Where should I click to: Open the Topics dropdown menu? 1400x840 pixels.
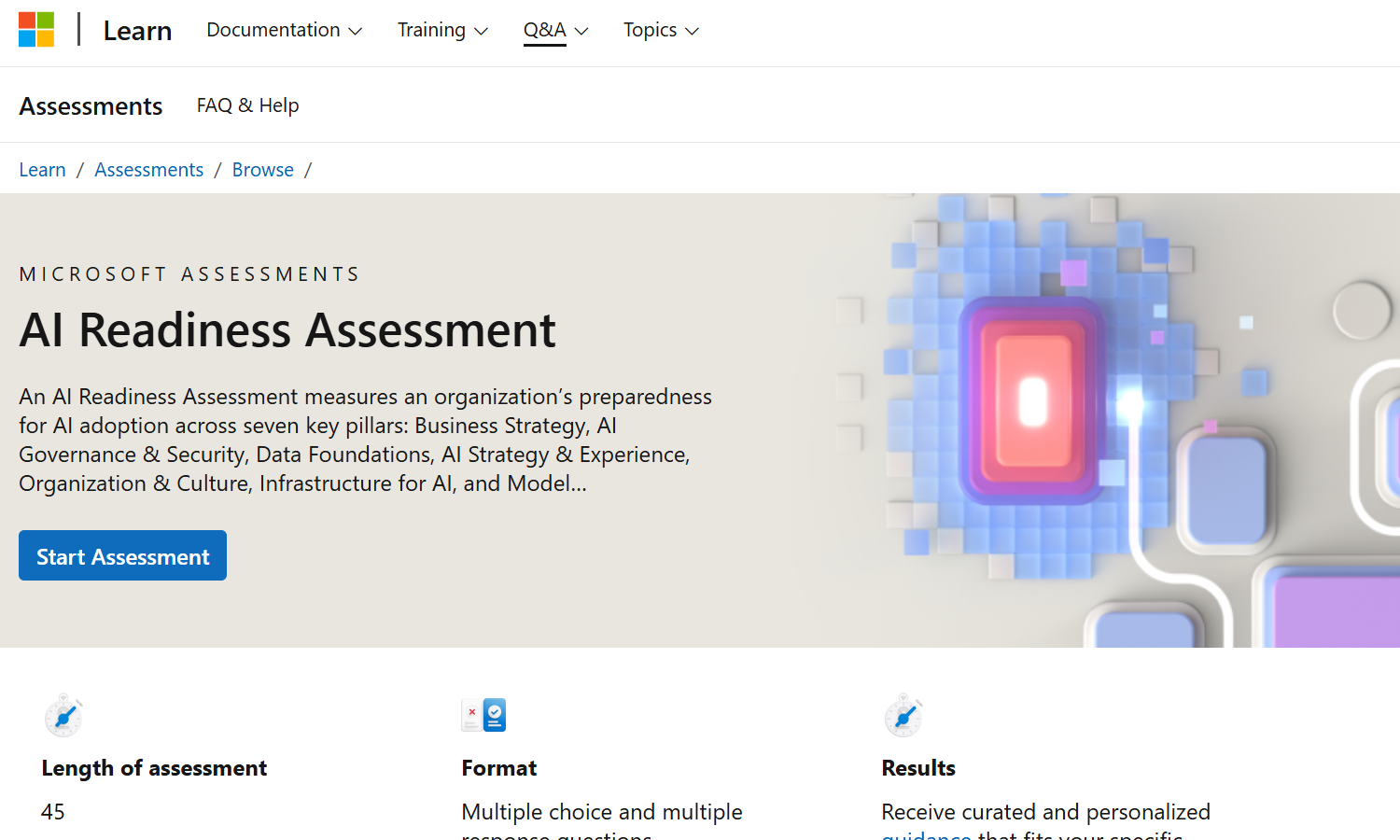point(661,31)
